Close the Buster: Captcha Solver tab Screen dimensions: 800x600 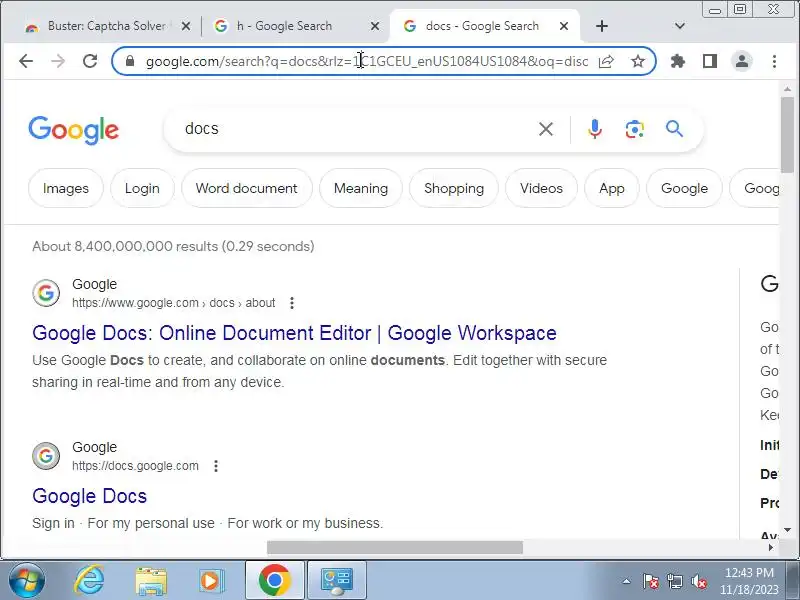click(186, 26)
